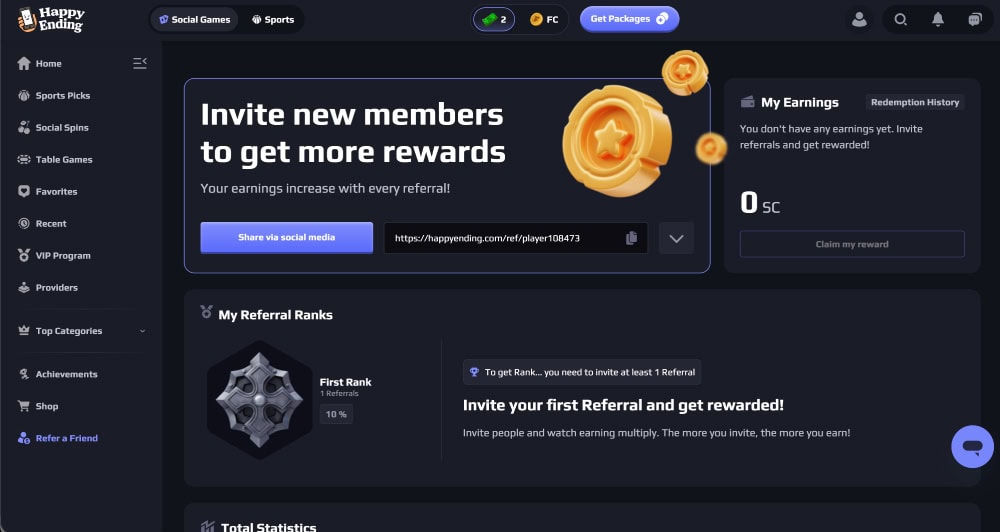Click the Get Packages button

click(x=629, y=19)
